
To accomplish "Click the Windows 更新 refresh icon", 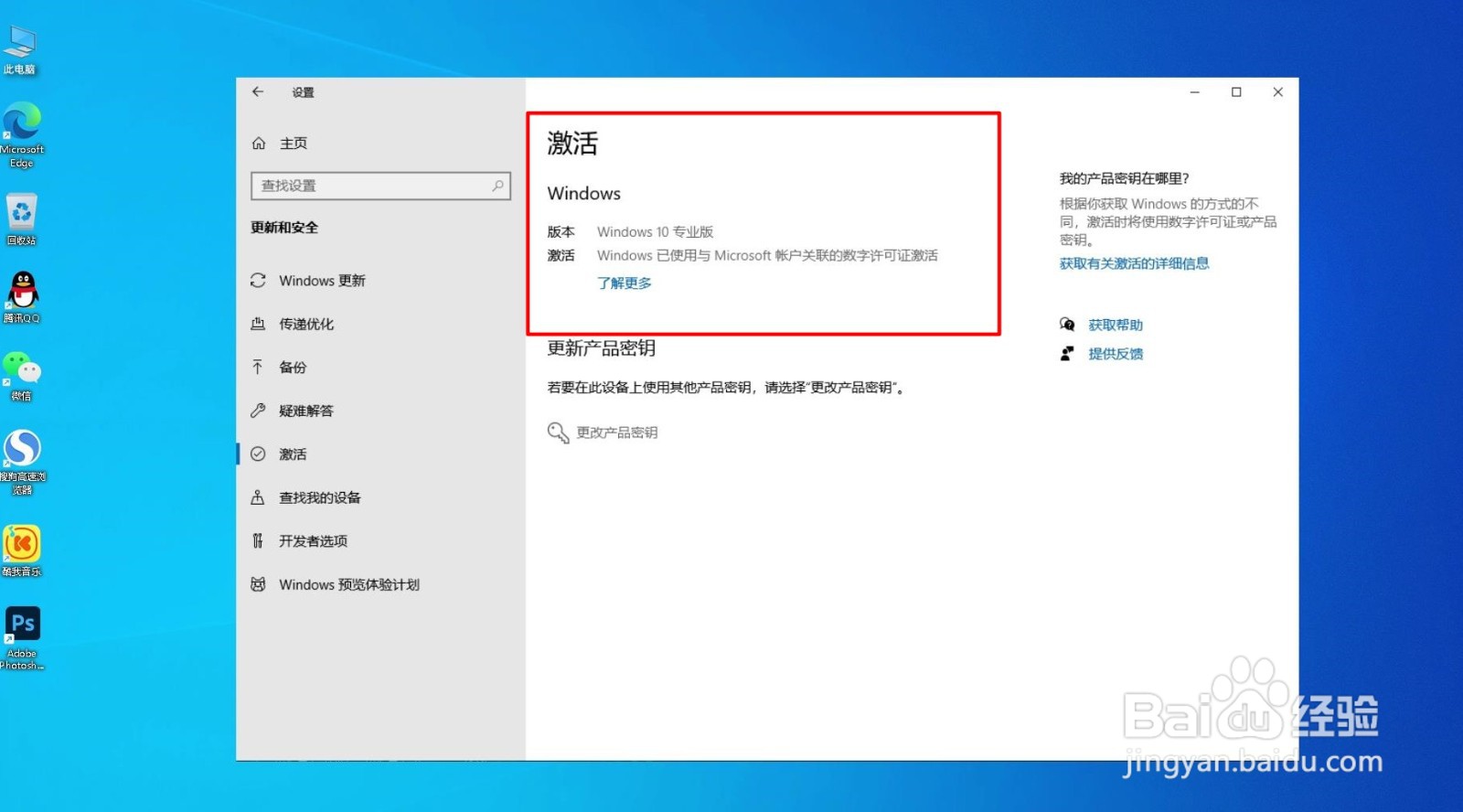I will click(x=258, y=281).
